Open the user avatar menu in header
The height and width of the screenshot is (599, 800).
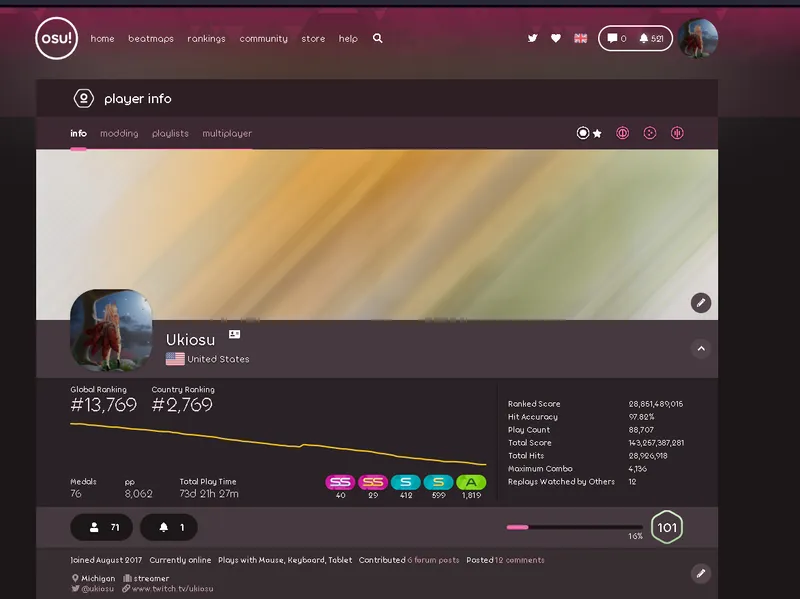pos(697,39)
